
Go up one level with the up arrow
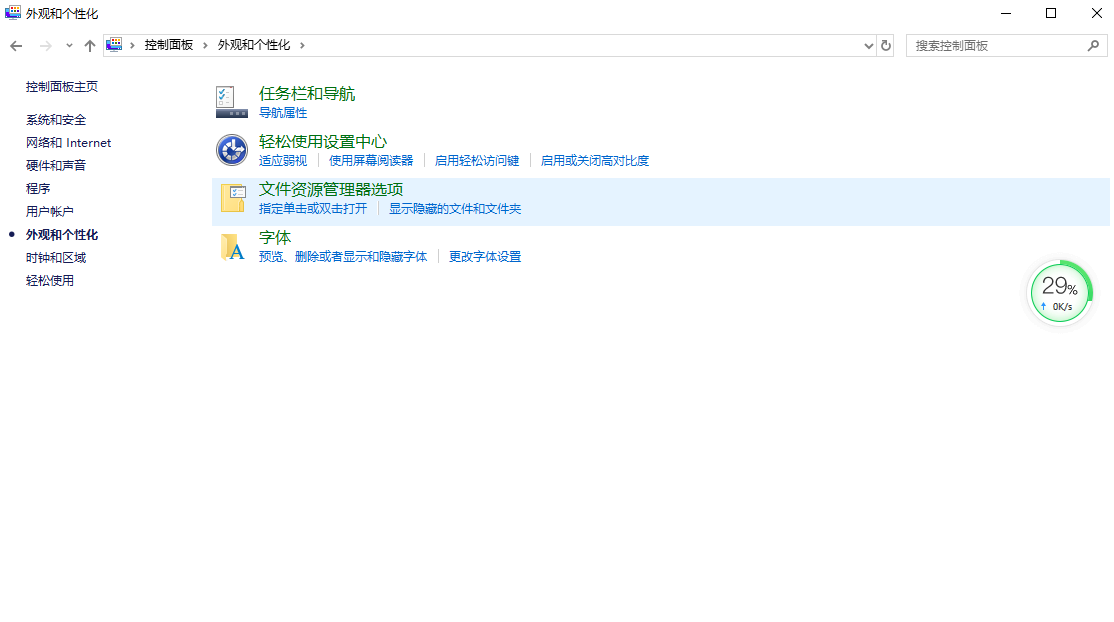[89, 45]
